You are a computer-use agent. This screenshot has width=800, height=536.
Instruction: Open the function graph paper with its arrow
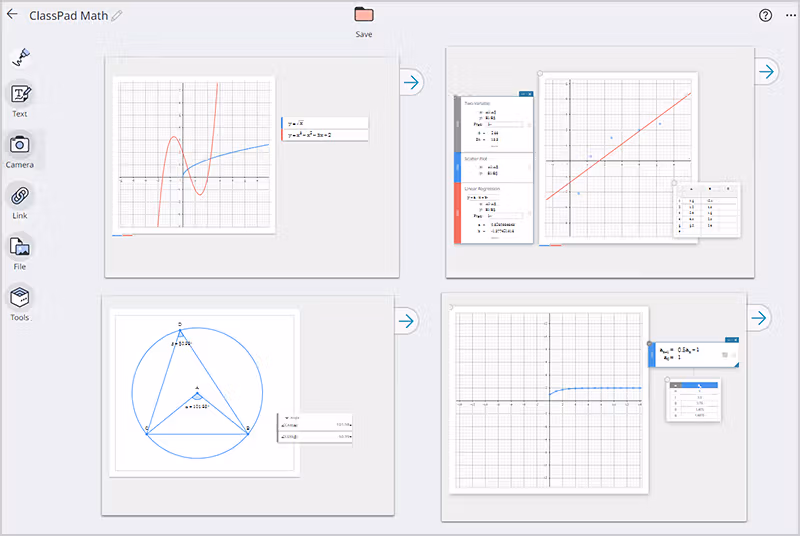(411, 82)
